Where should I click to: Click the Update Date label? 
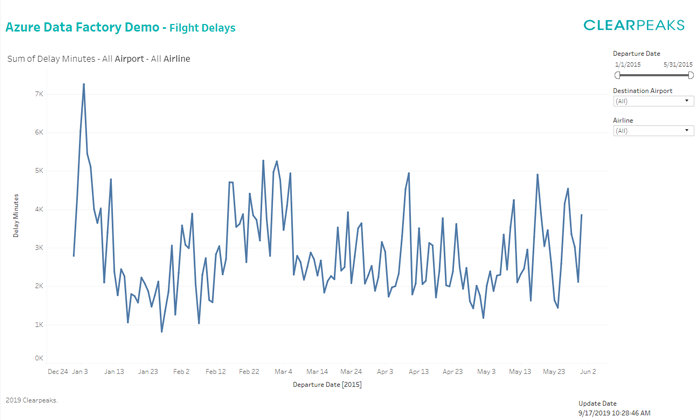pos(597,403)
